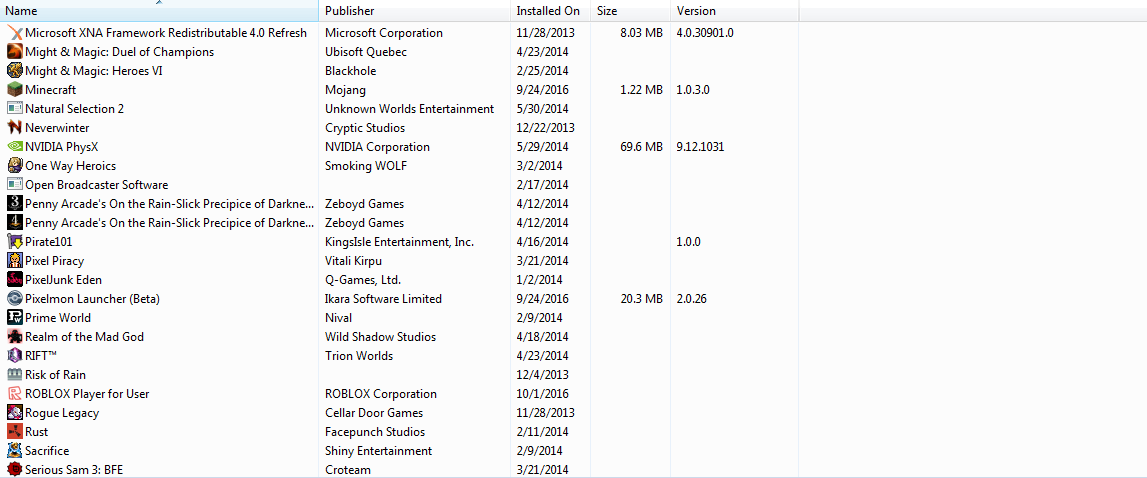Click the 8.03 MB size value
Viewport: 1147px width, 478px height.
(x=641, y=33)
